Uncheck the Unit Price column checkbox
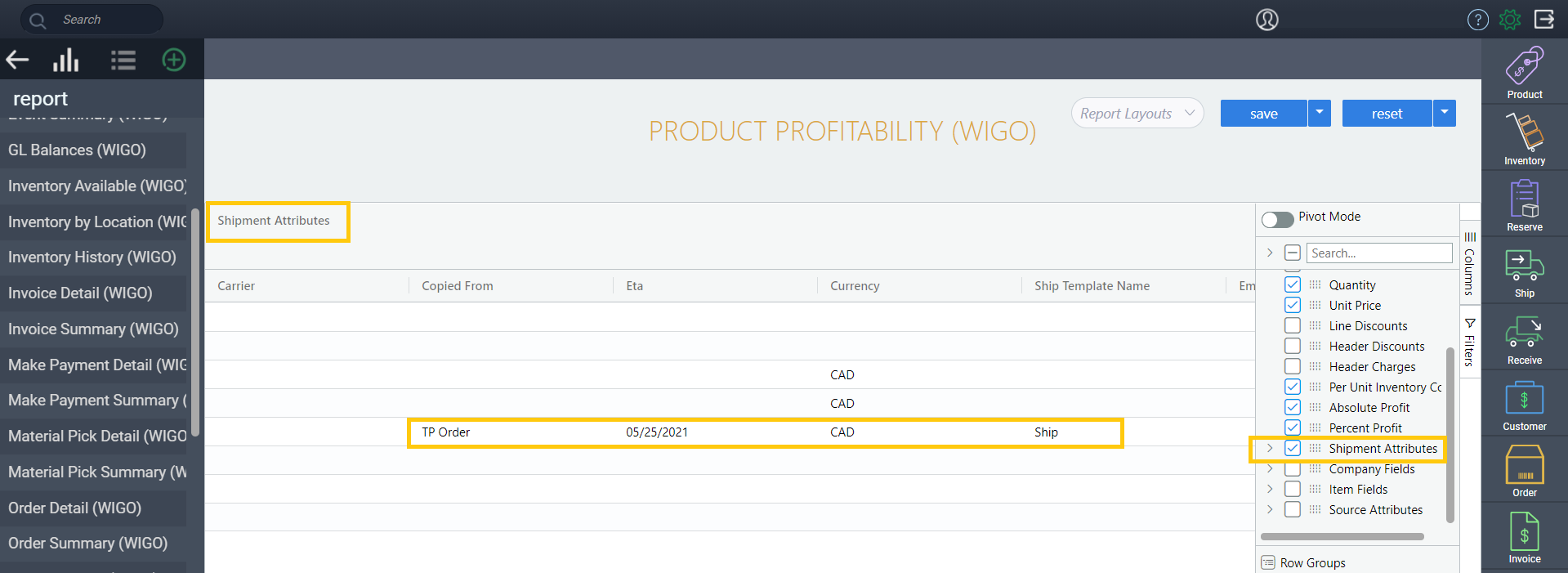The image size is (1568, 573). tap(1293, 305)
